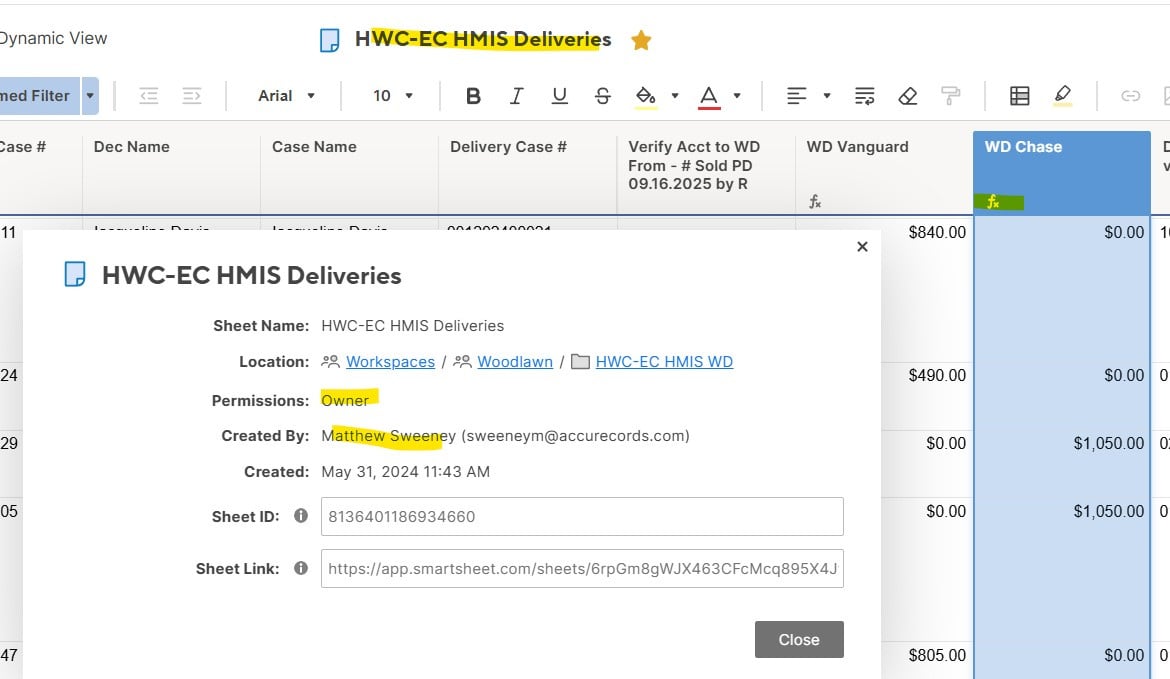This screenshot has height=679, width=1170.
Task: Click the Created date May 31, 2024
Action: point(405,472)
